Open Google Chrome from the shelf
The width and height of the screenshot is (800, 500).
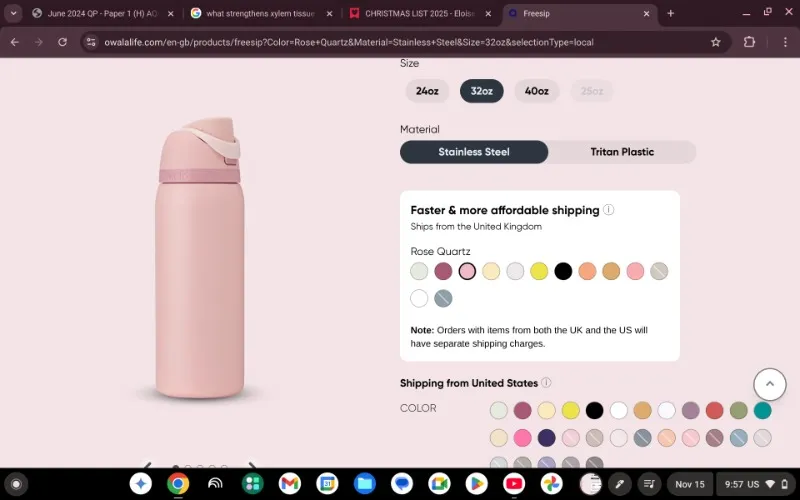pos(178,484)
